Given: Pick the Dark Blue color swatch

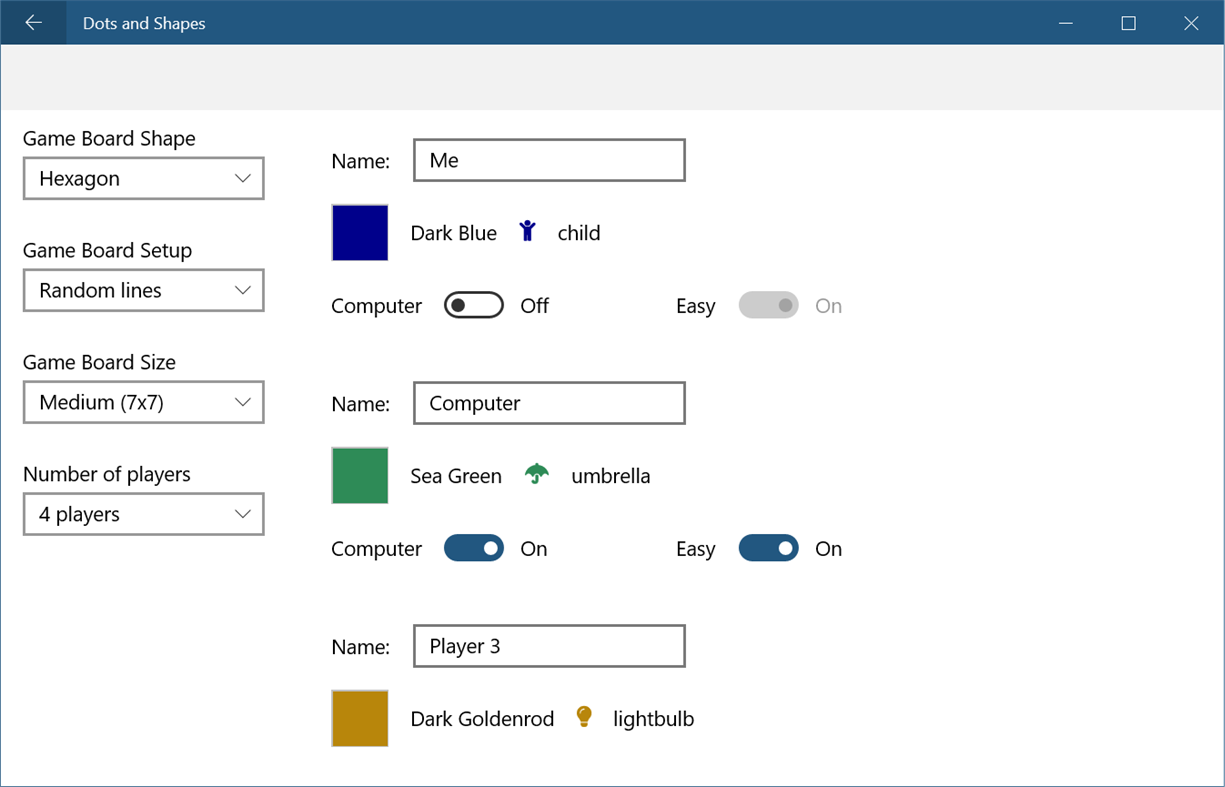Looking at the screenshot, I should pos(360,232).
